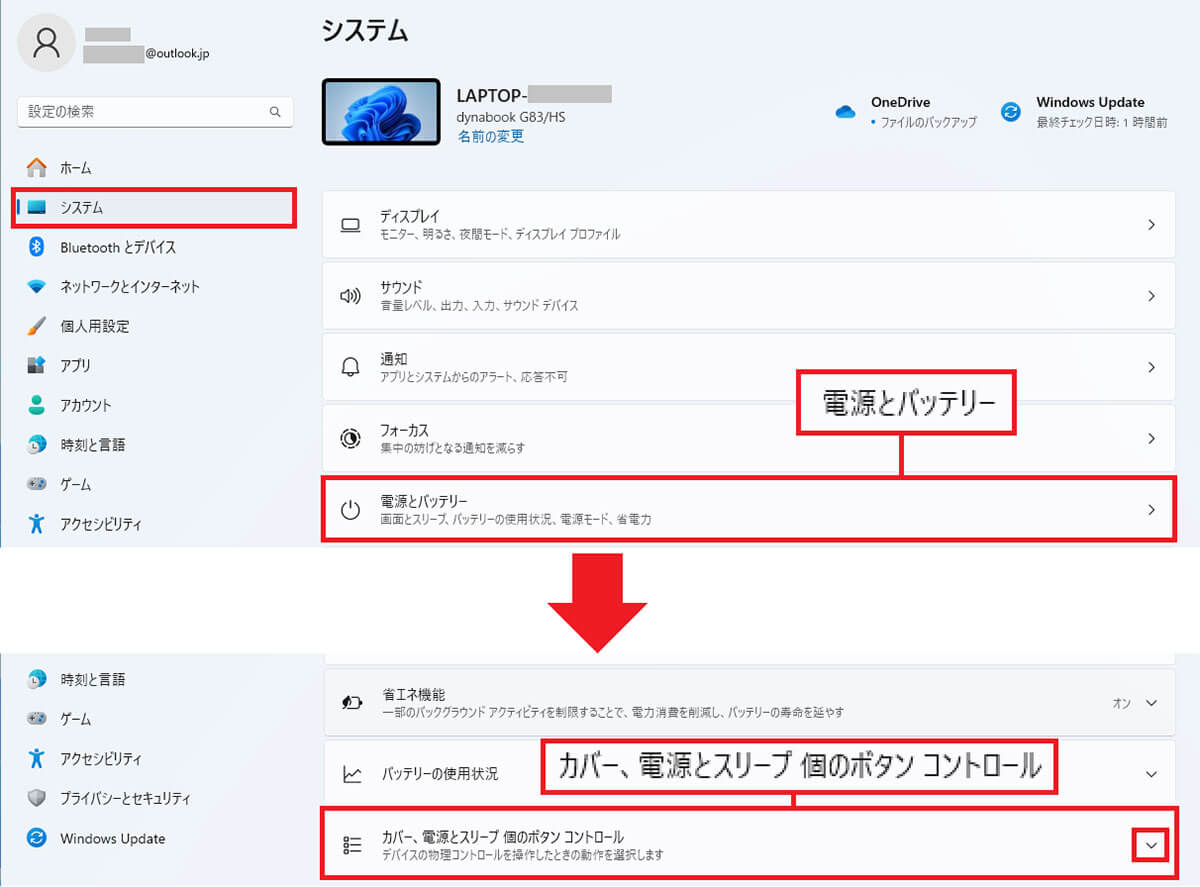Click the text 集中の妨げとなる通知を減らす

pos(452,448)
